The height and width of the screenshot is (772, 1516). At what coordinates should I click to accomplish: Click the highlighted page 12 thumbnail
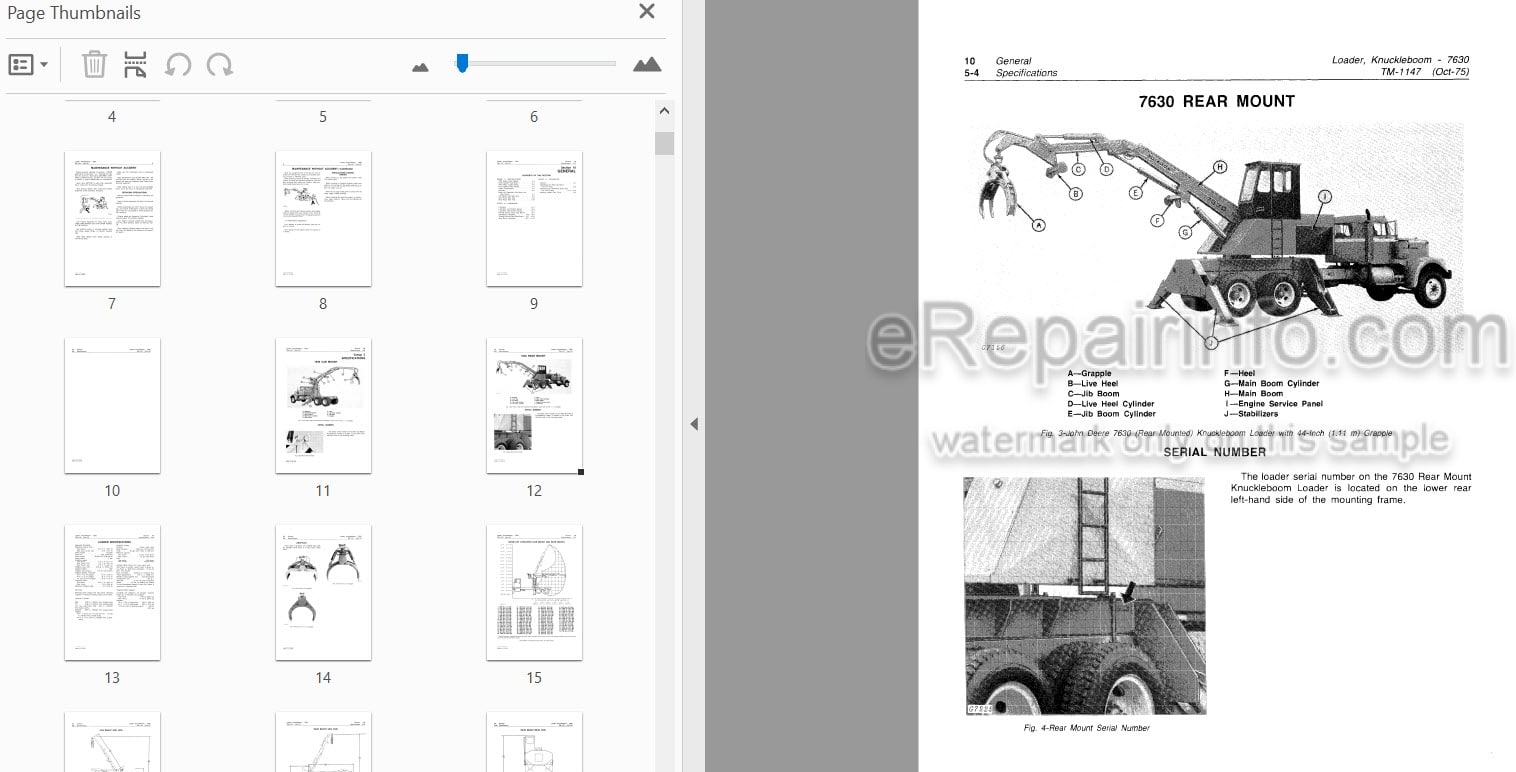(x=534, y=406)
